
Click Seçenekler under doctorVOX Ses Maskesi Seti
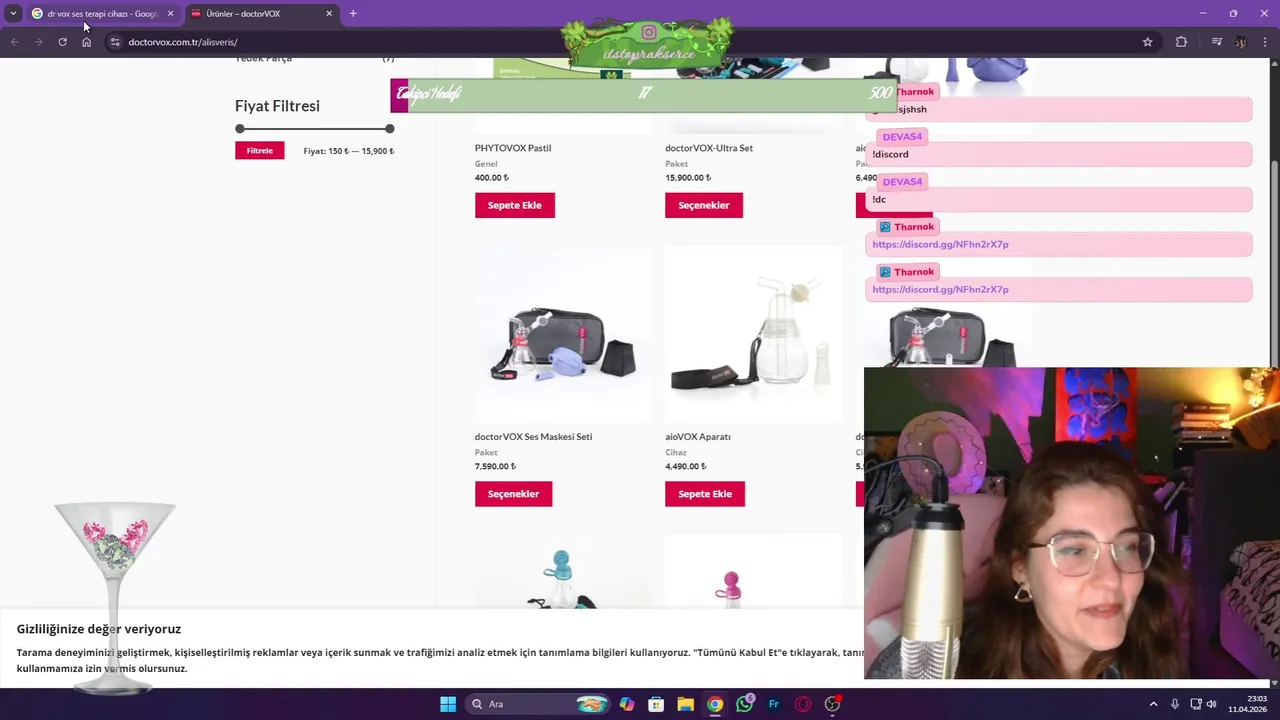(x=513, y=494)
